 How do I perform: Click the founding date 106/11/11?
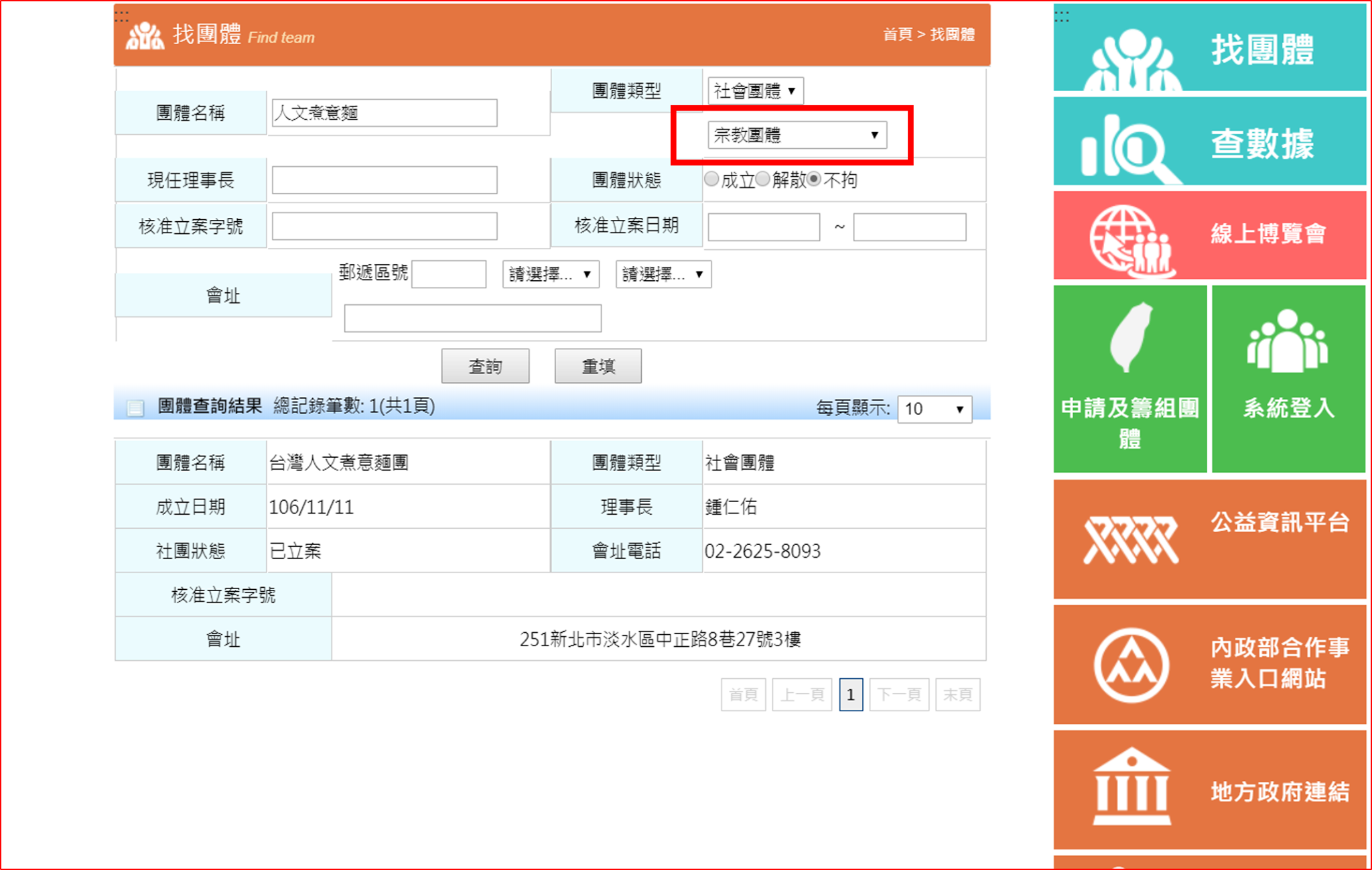coord(311,507)
